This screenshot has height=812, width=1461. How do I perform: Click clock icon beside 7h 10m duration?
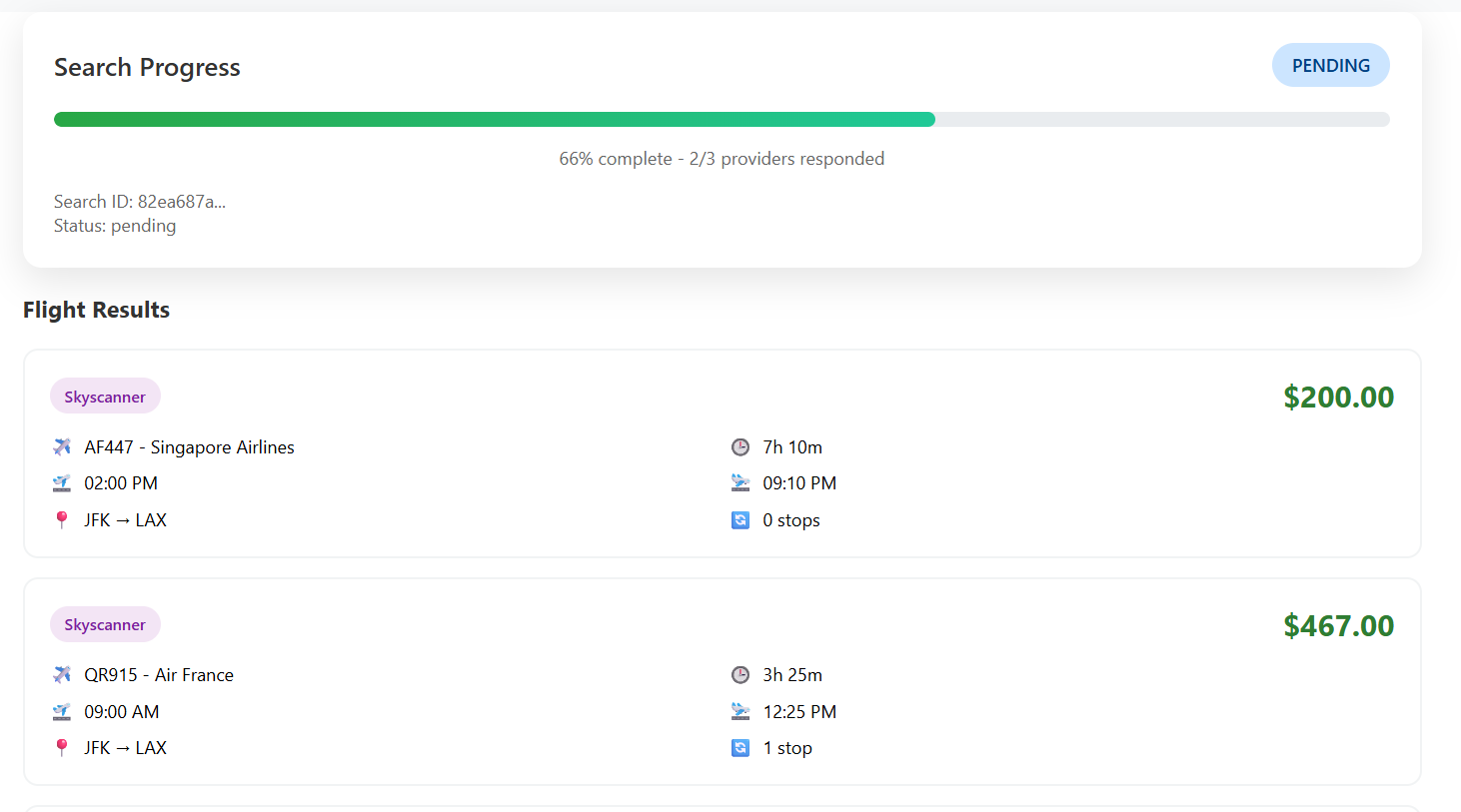click(x=740, y=446)
